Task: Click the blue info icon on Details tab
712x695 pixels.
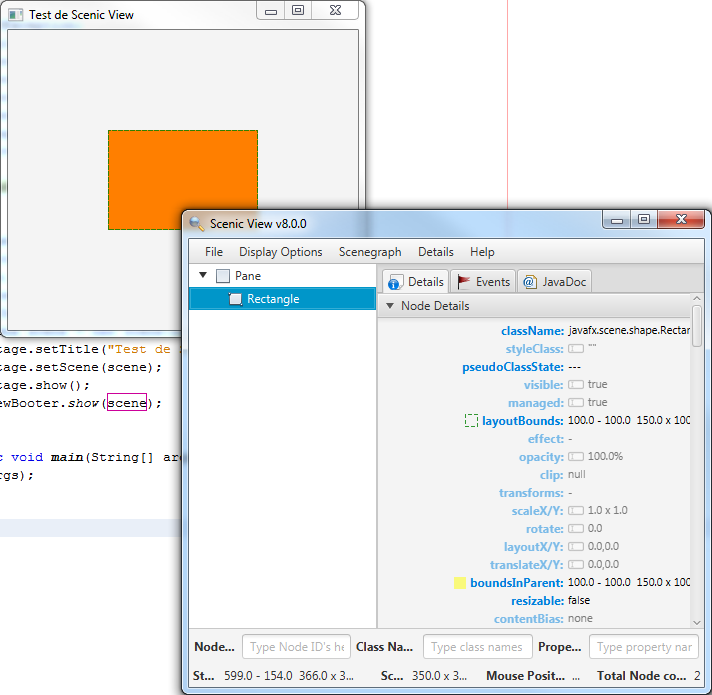Action: tap(395, 283)
